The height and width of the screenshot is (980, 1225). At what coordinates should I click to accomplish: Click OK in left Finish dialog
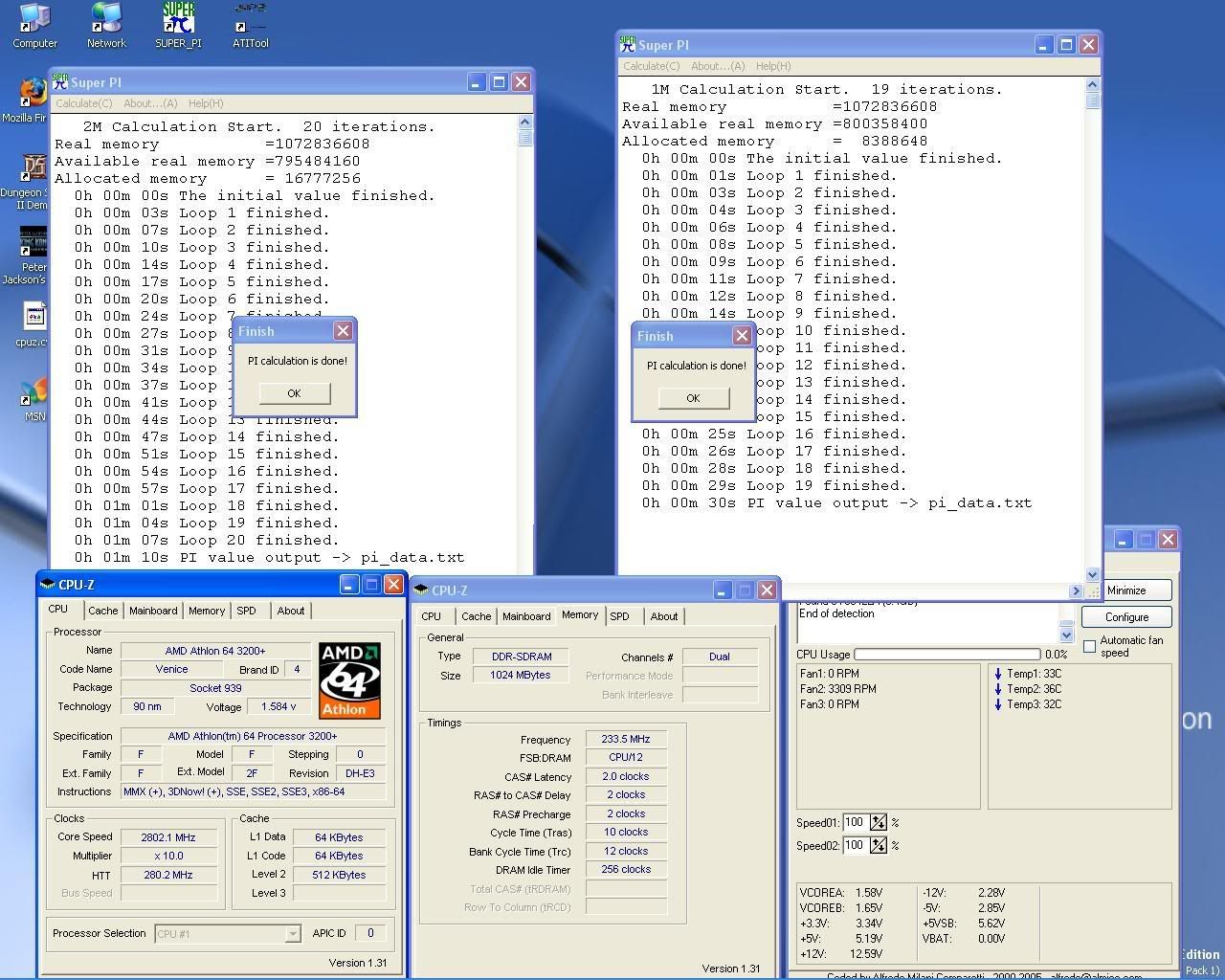294,393
